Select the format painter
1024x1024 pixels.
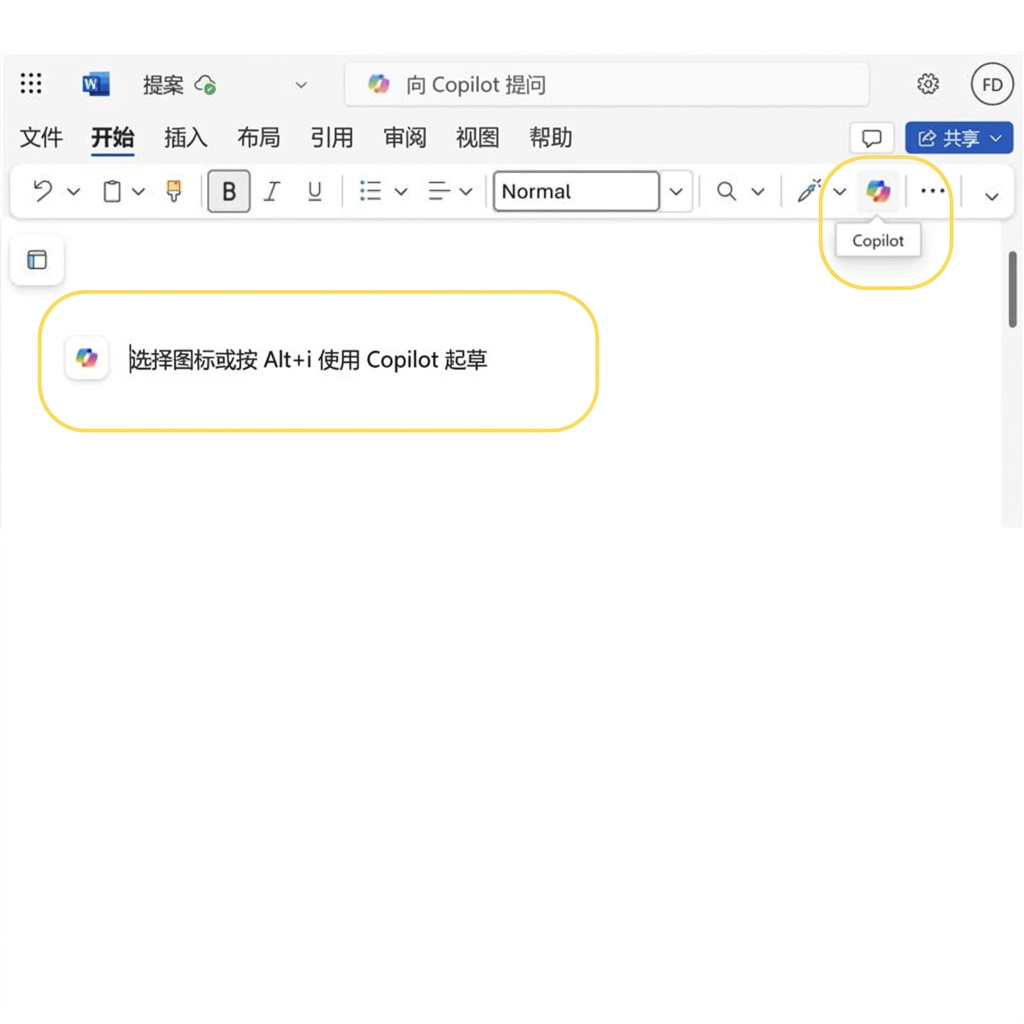tap(174, 191)
